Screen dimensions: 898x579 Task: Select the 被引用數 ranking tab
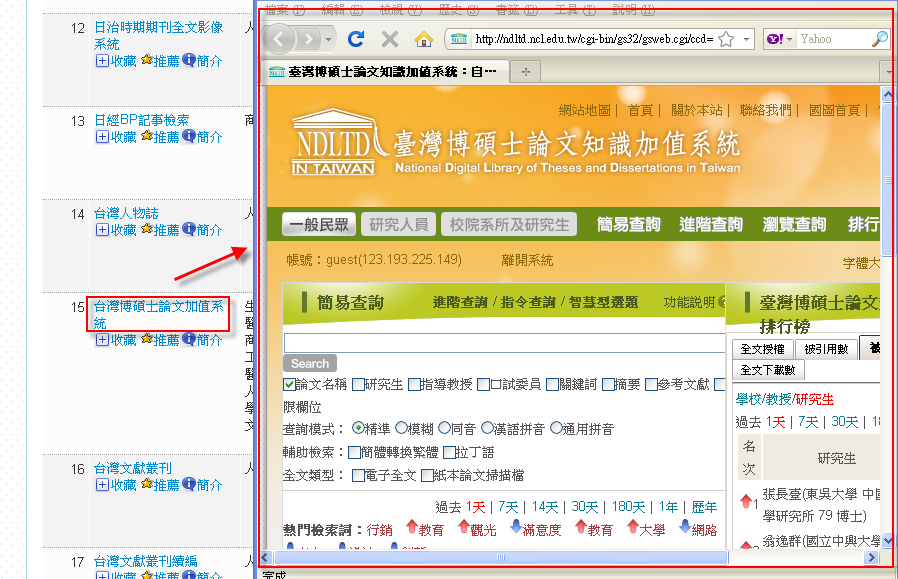pyautogui.click(x=826, y=349)
